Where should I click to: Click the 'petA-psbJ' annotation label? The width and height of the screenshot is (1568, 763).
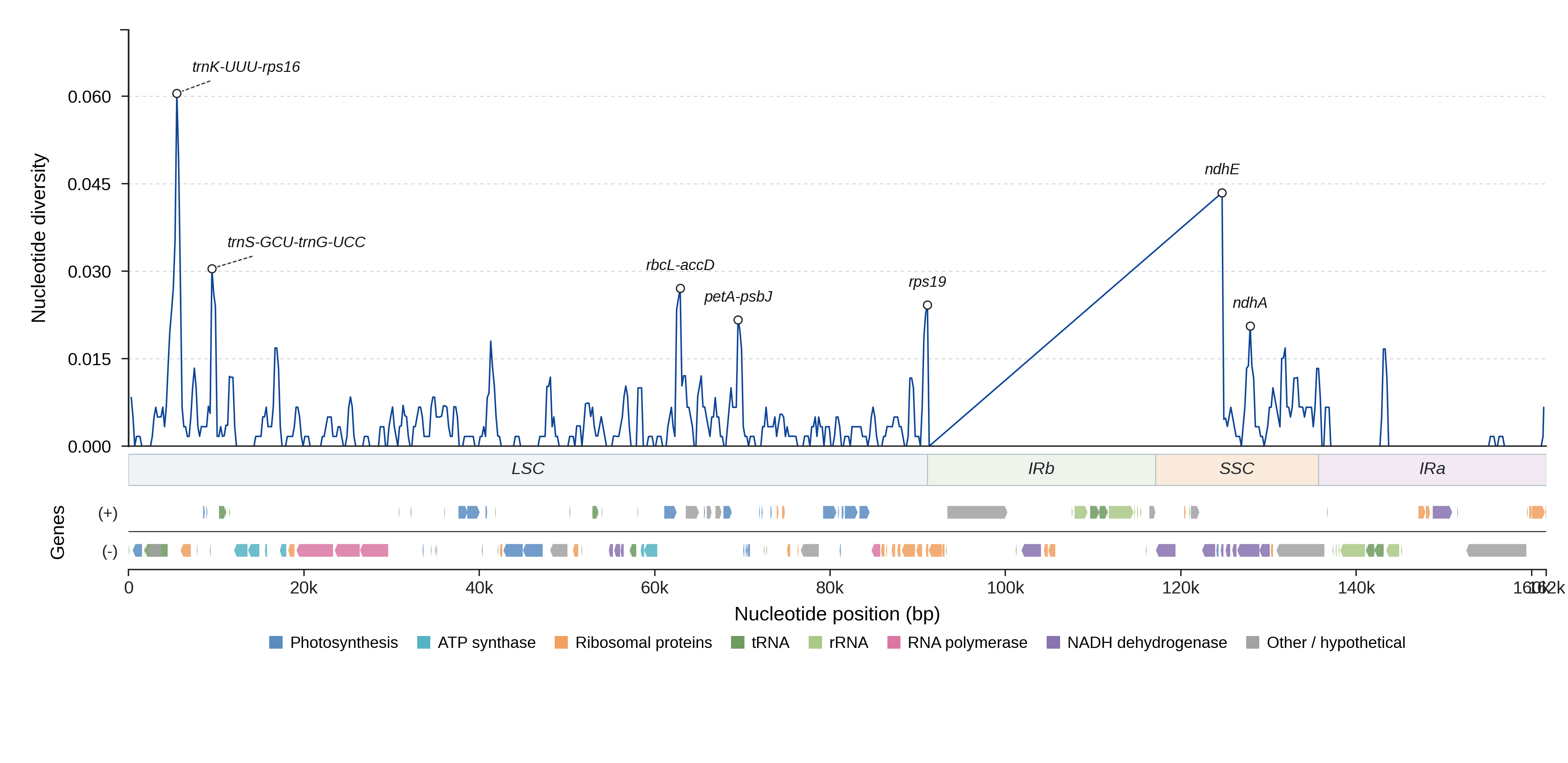(738, 297)
